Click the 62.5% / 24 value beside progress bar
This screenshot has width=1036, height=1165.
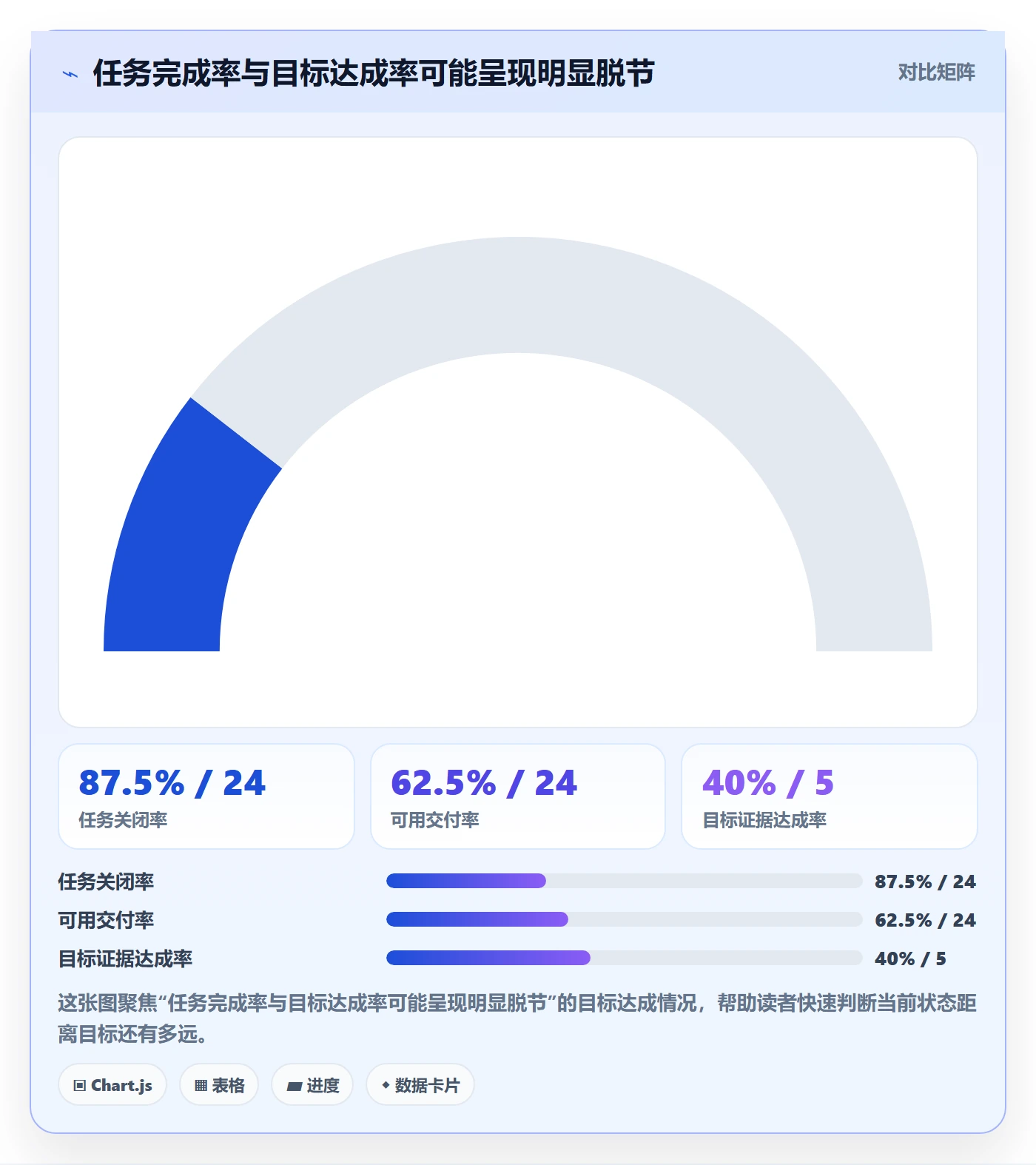click(x=925, y=920)
